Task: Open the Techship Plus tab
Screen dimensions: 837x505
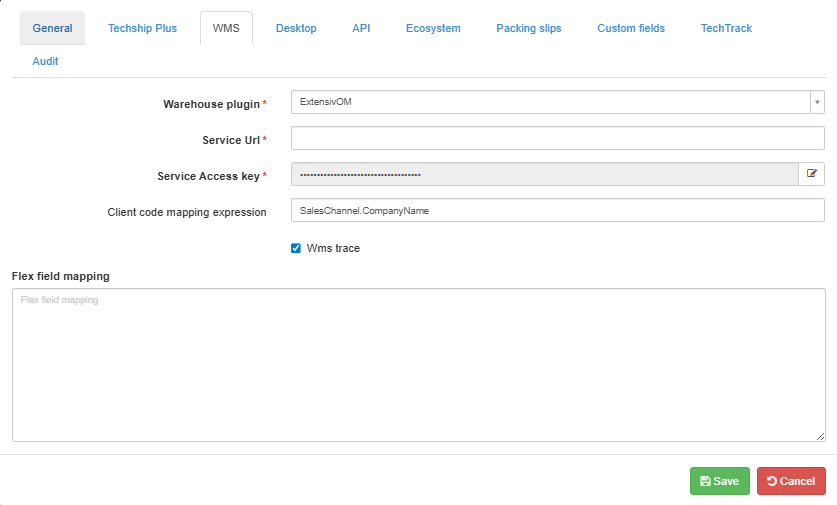Action: tap(142, 28)
